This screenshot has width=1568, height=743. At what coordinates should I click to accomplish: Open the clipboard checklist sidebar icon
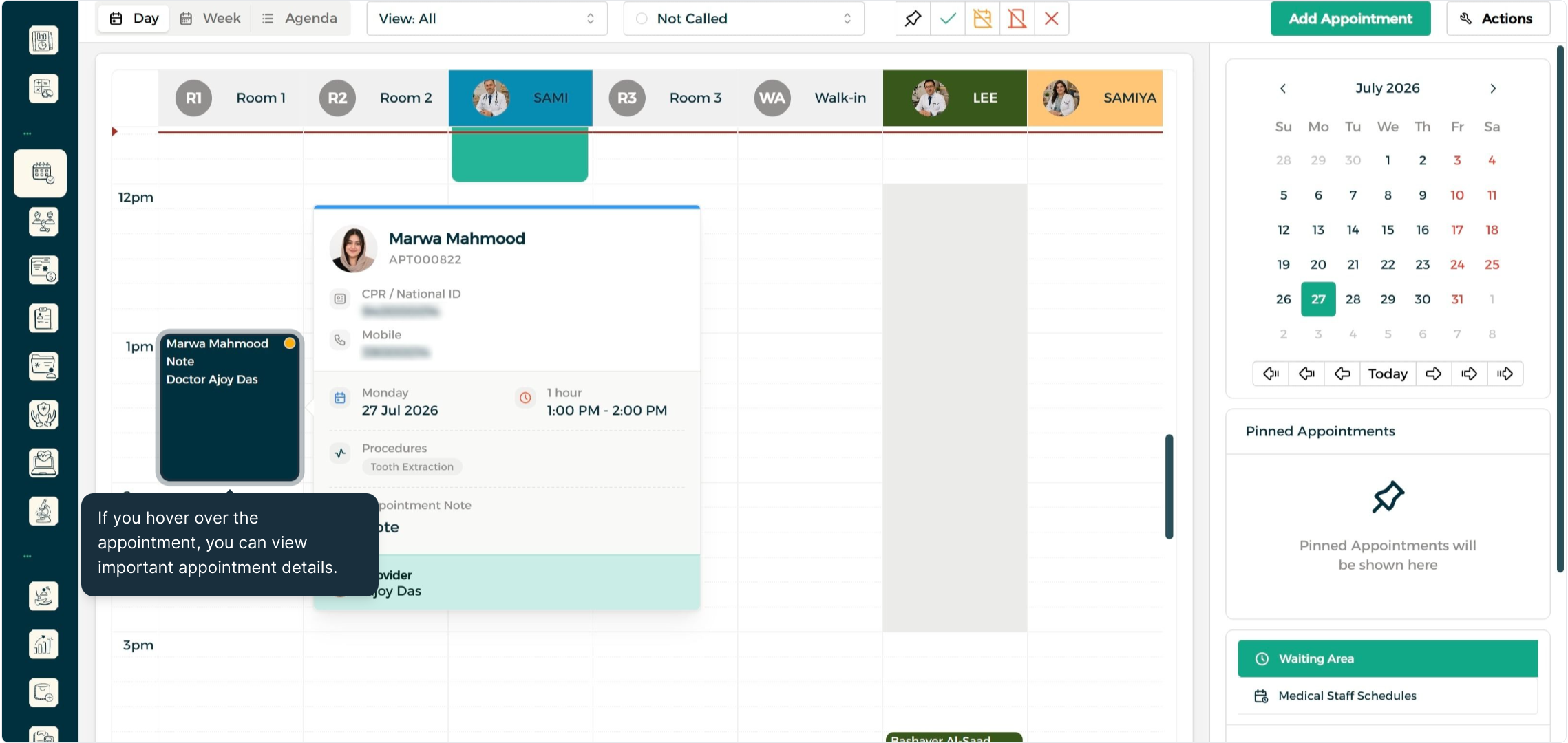coord(43,319)
